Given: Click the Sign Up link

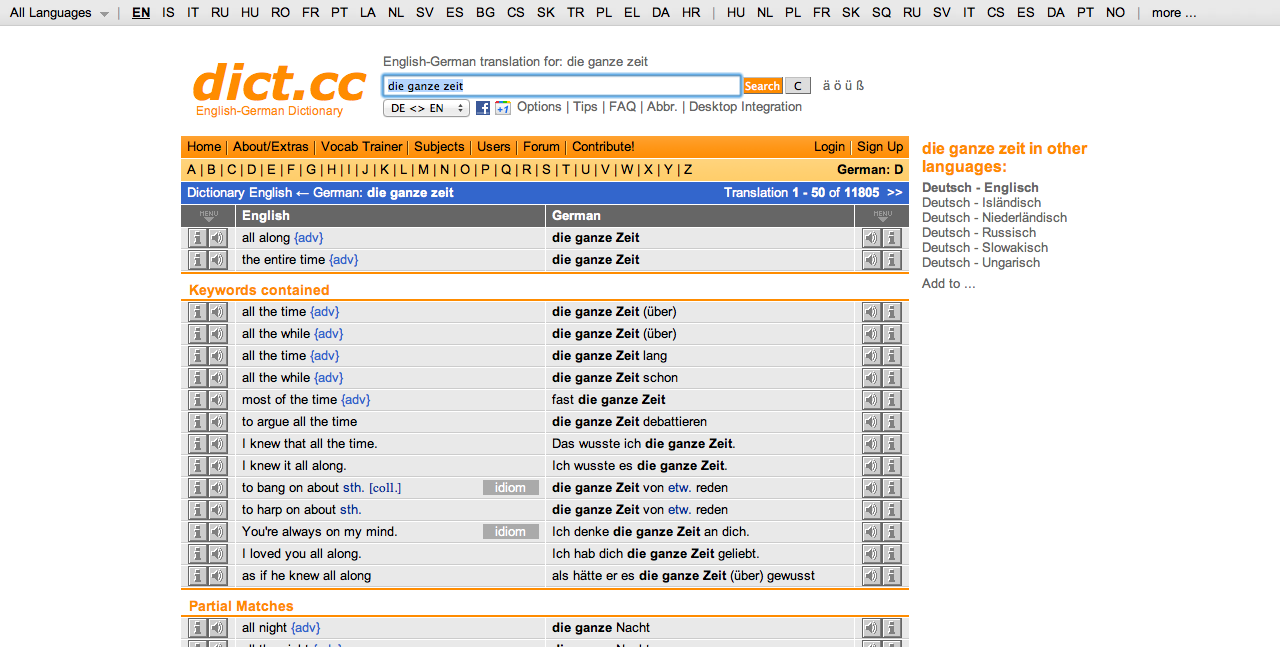Looking at the screenshot, I should point(880,147).
